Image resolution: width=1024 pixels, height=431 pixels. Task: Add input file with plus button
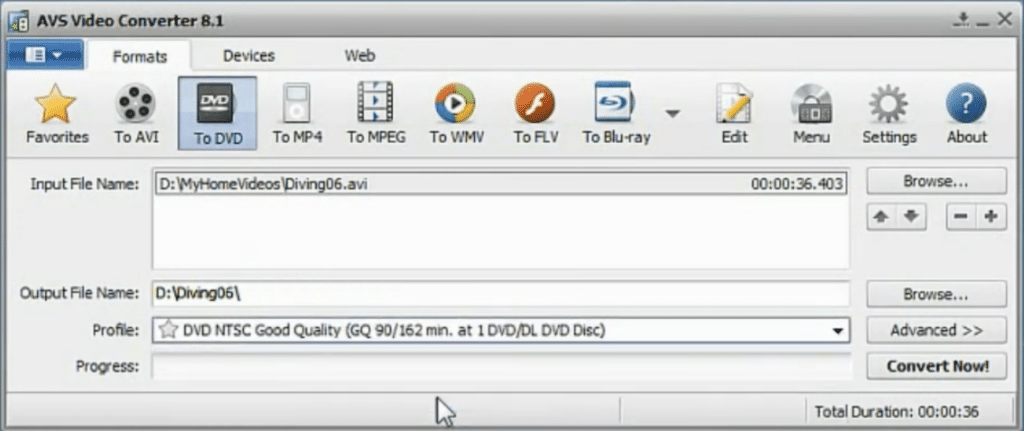tap(991, 217)
